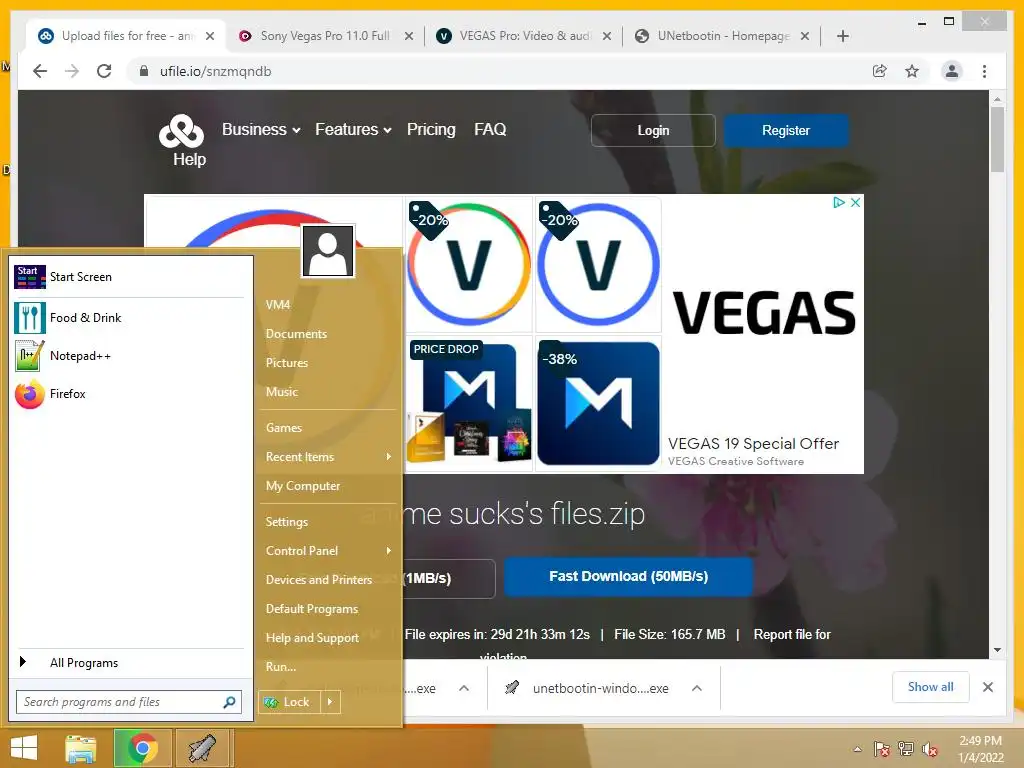Open the rocket app on taskbar

(x=202, y=748)
